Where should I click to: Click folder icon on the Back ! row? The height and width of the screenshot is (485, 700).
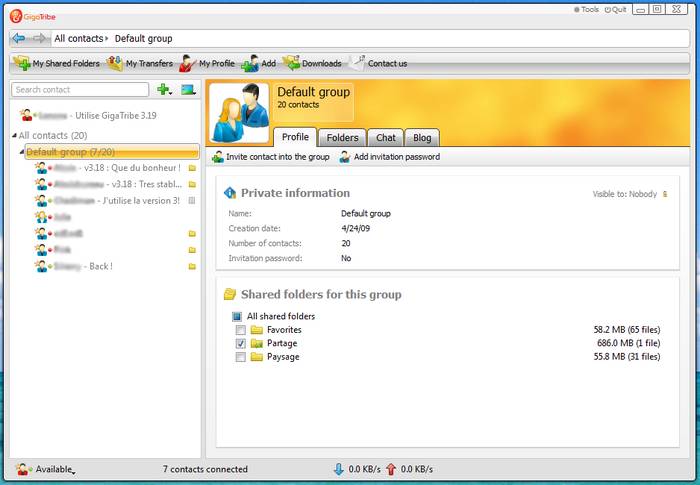click(x=192, y=267)
